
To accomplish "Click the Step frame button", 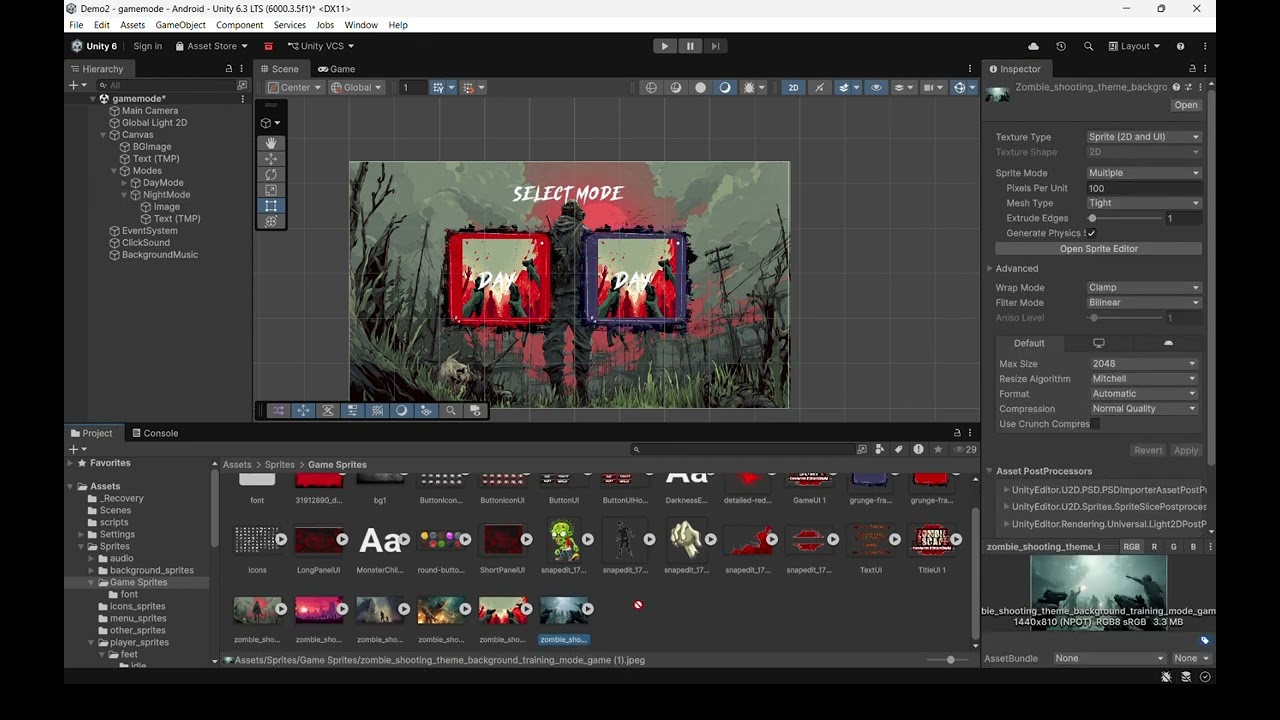I will coord(715,46).
